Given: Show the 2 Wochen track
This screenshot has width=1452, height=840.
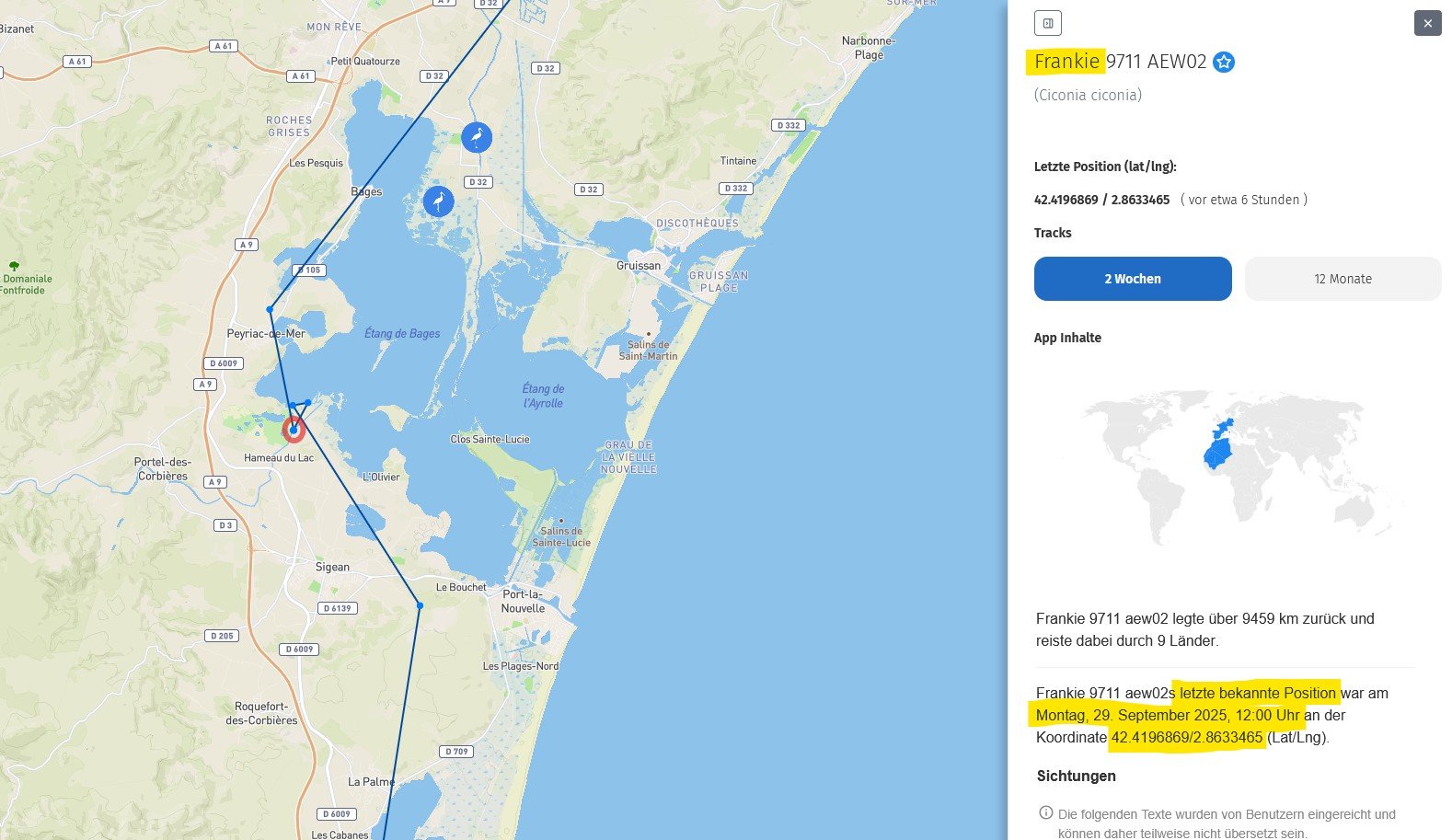Looking at the screenshot, I should click(x=1132, y=279).
